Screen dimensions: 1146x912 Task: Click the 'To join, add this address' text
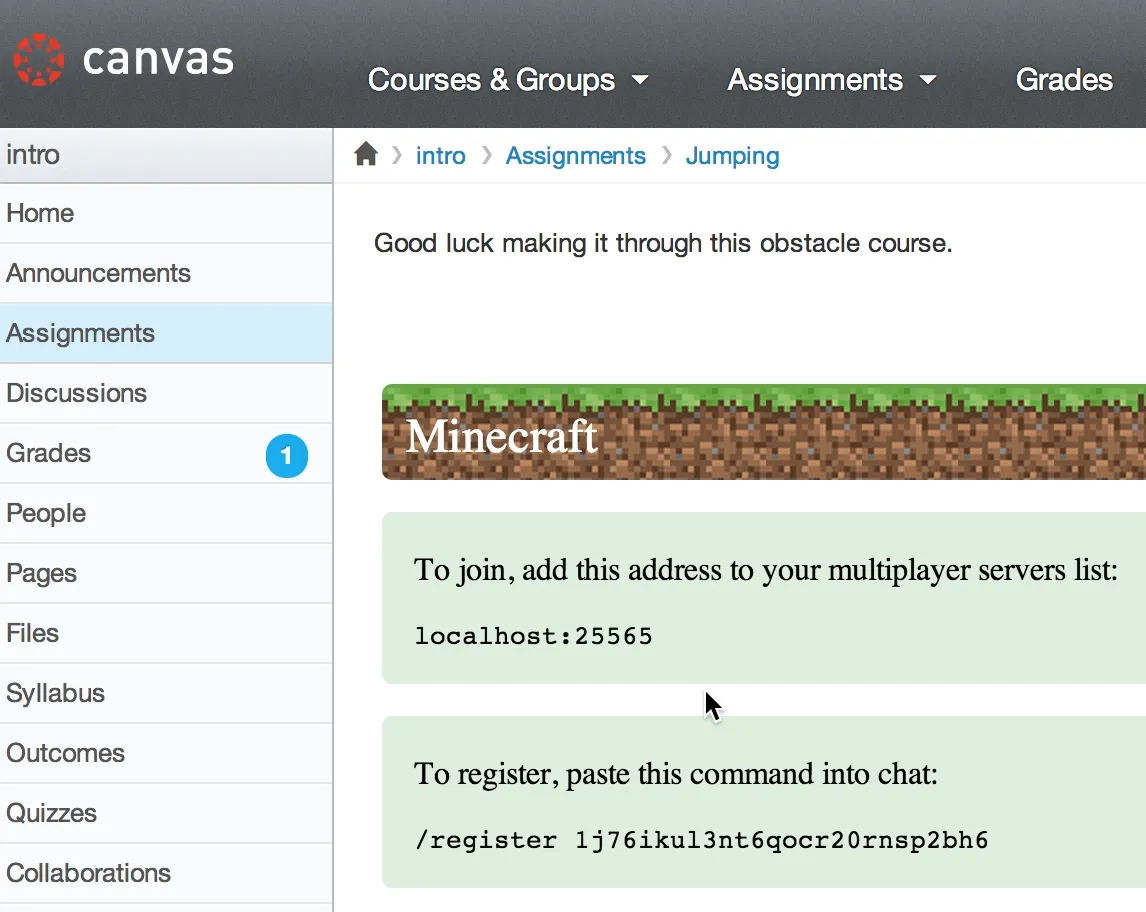tap(765, 570)
